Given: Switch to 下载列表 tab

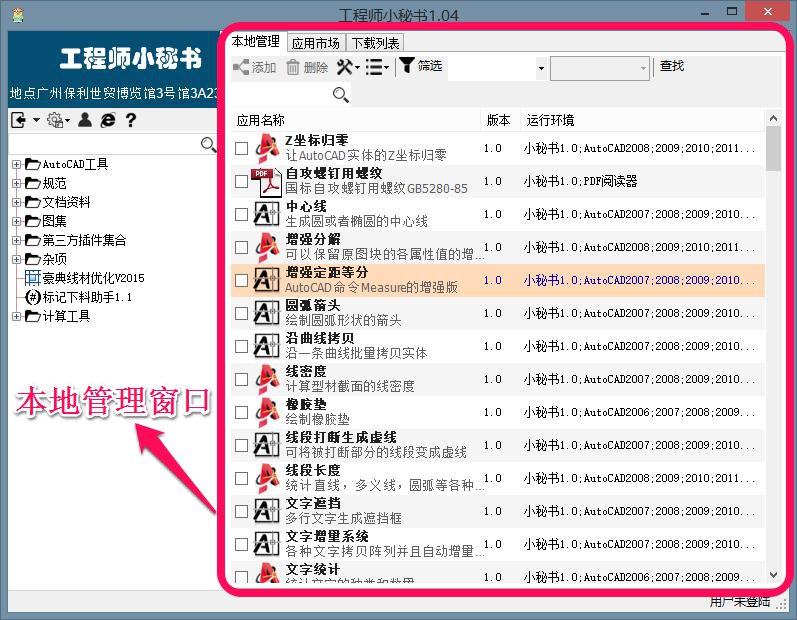Looking at the screenshot, I should pos(376,43).
